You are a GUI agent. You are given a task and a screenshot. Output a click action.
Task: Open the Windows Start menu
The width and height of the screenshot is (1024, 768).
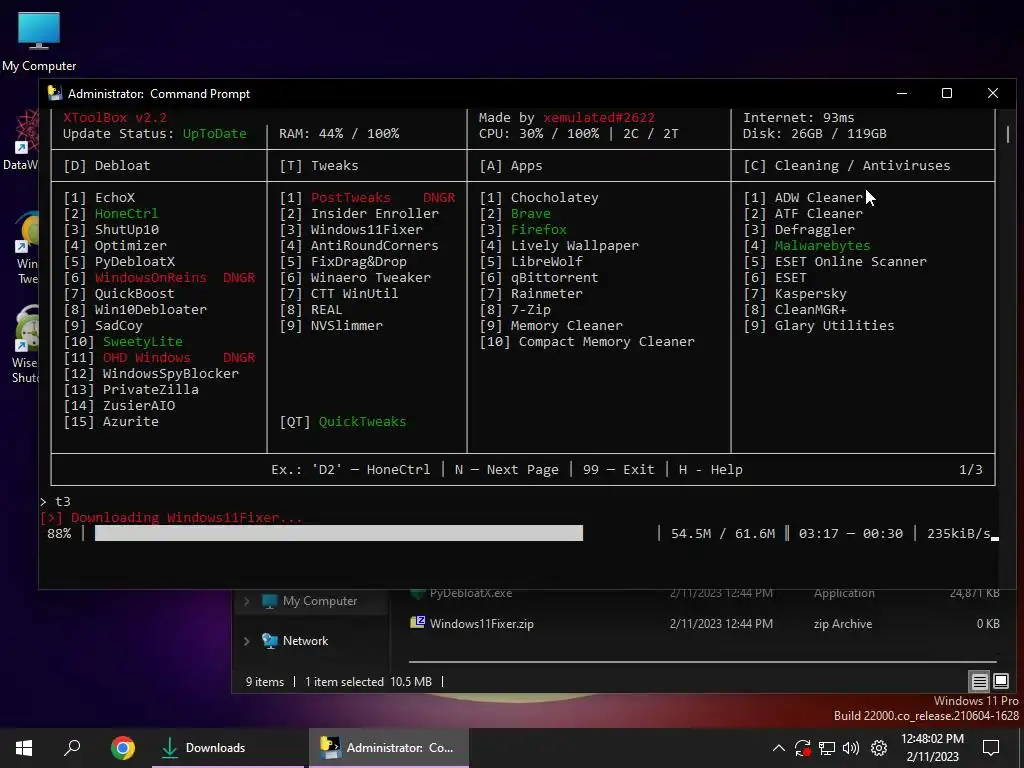point(24,748)
